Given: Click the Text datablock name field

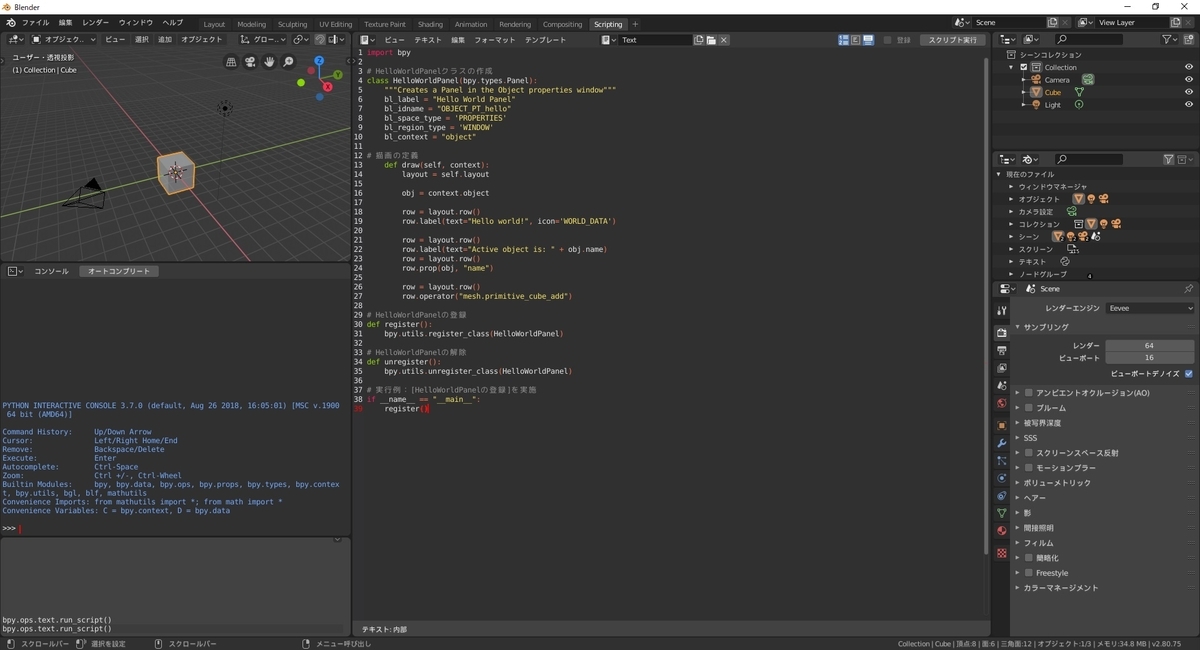Looking at the screenshot, I should point(654,40).
